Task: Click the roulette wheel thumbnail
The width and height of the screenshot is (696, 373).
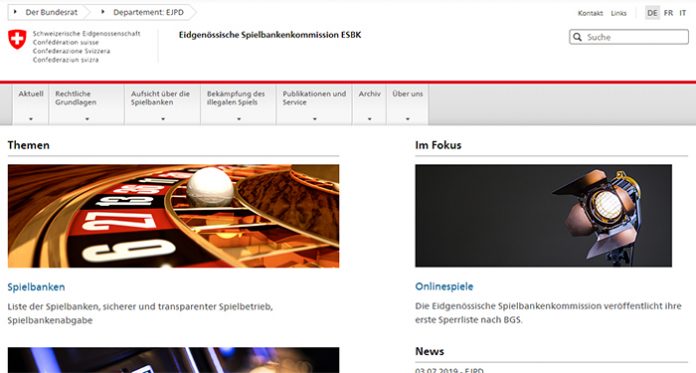Action: click(x=174, y=216)
